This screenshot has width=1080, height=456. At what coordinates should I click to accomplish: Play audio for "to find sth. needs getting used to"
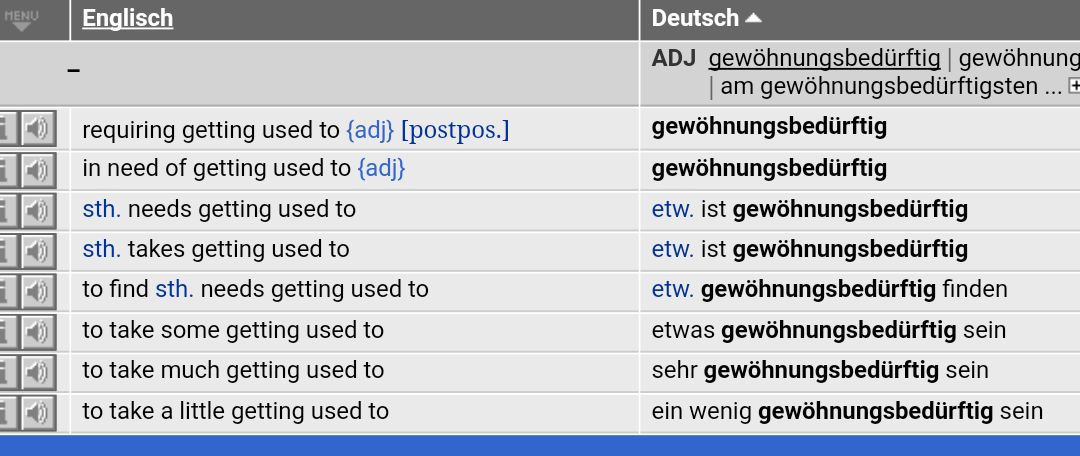pyautogui.click(x=39, y=291)
